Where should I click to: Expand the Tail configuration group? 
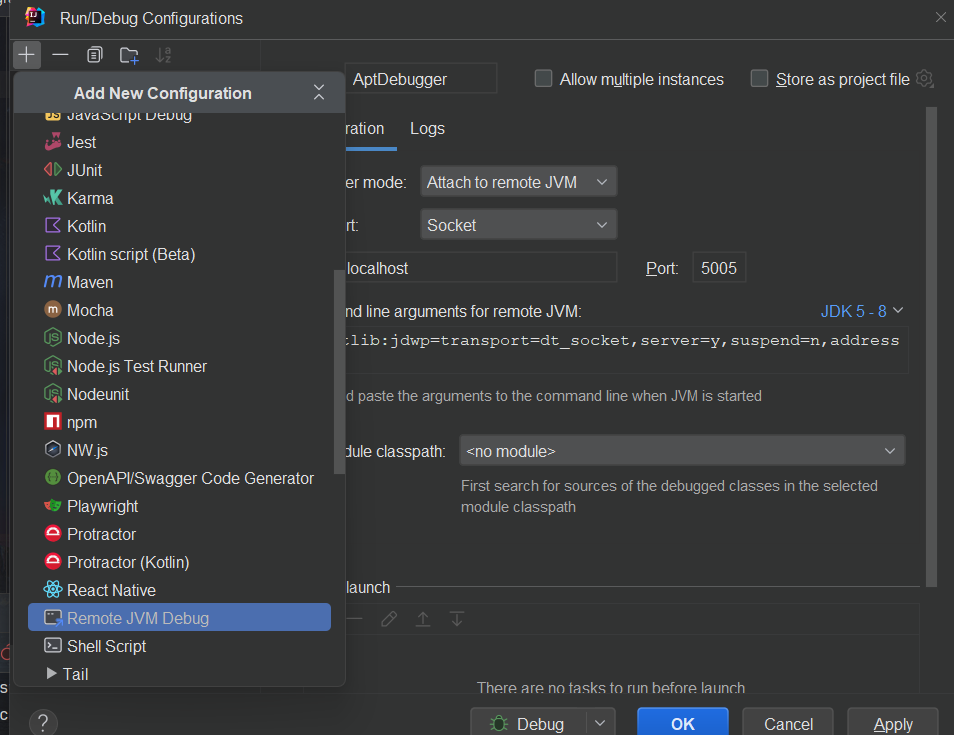(52, 674)
